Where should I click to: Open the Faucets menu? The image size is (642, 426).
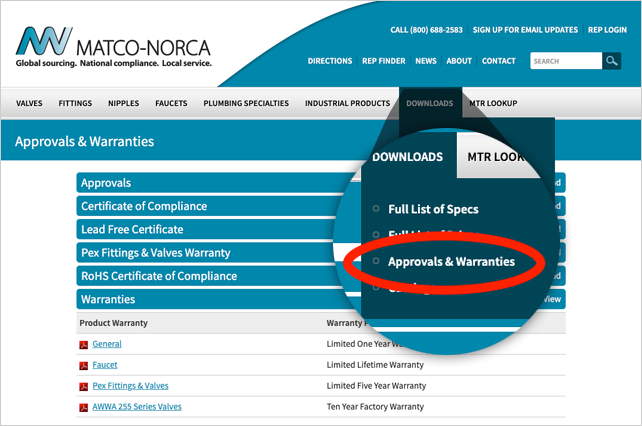coord(171,103)
